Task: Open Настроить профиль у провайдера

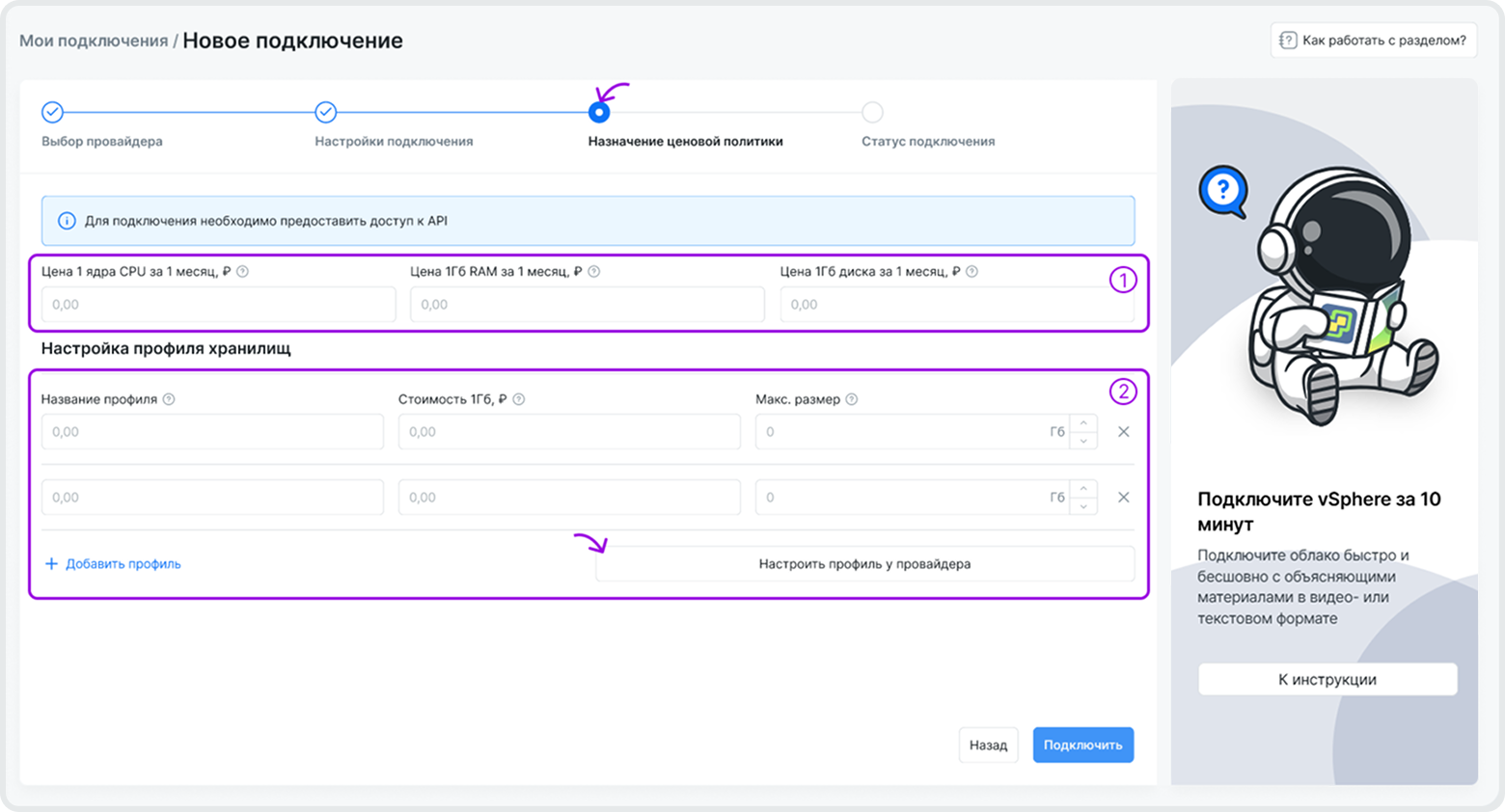Action: pyautogui.click(x=864, y=564)
